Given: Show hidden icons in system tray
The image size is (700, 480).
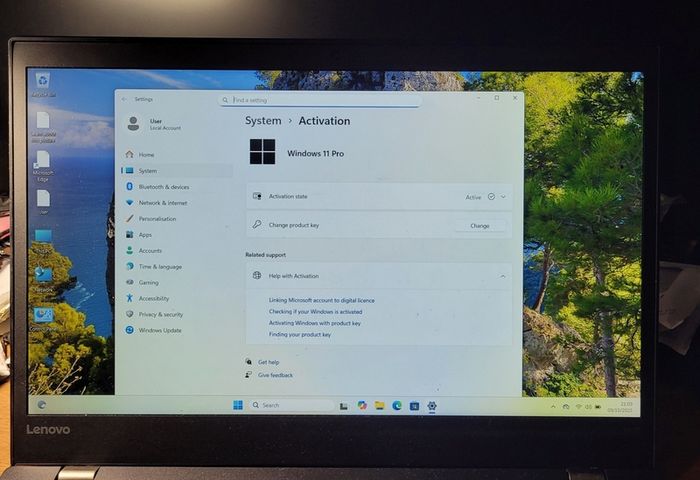Looking at the screenshot, I should point(553,407).
